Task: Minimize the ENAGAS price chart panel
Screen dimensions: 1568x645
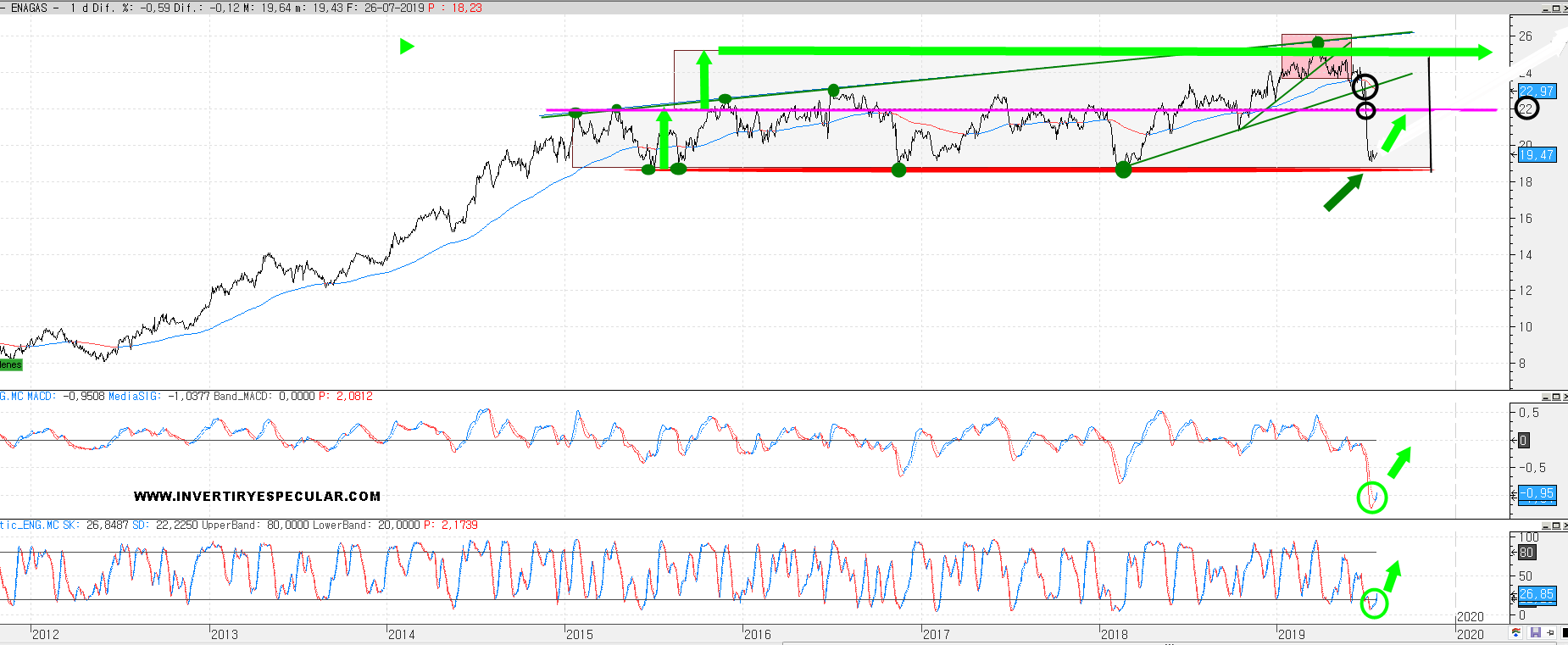Action: tap(1547, 8)
